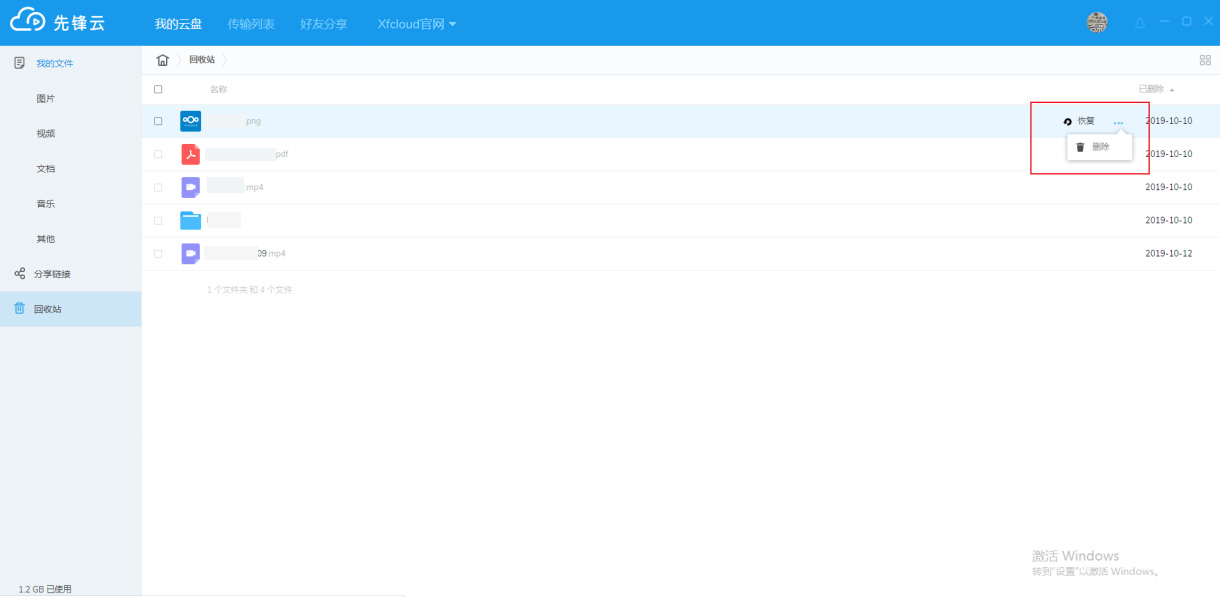Screen dimensions: 1220x598
Task: Open the notification bell icon
Action: click(1139, 22)
